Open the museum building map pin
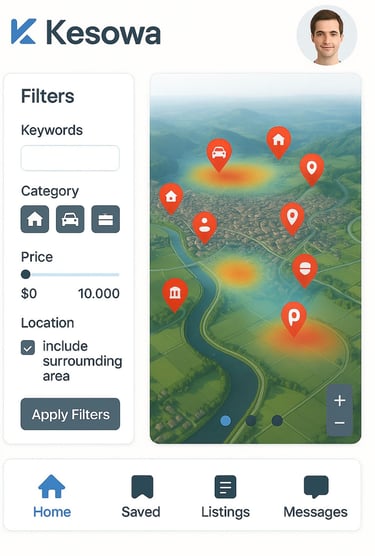Image resolution: width=375 pixels, height=556 pixels. pos(175,294)
